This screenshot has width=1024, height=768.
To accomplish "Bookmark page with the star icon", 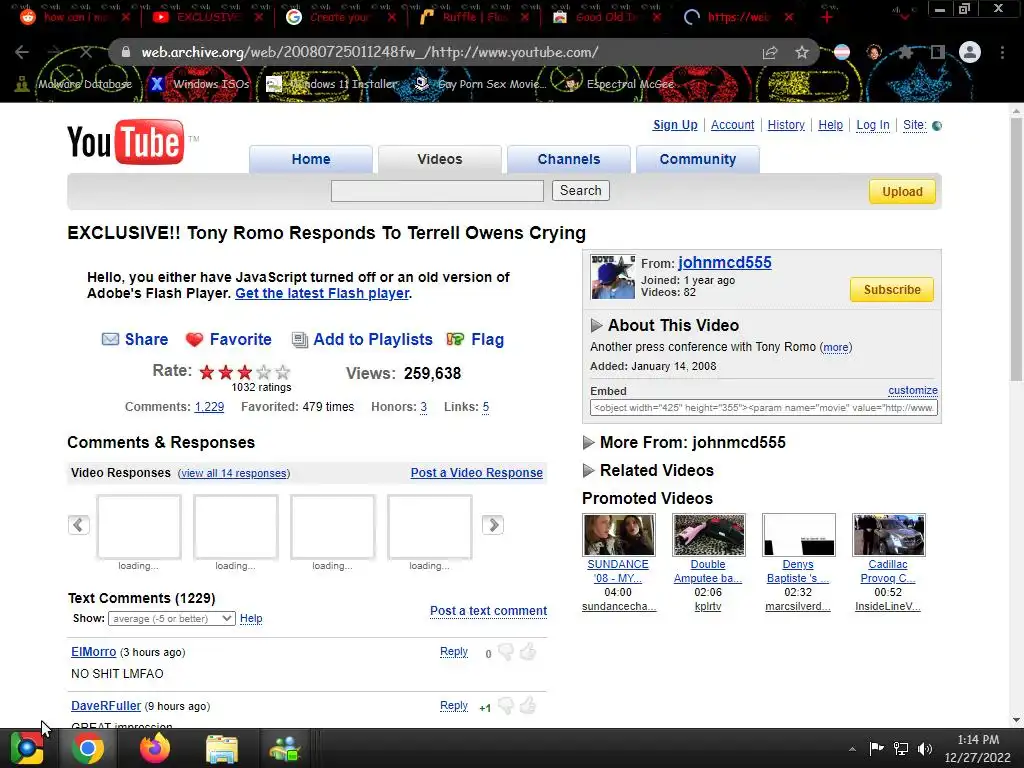I will tap(802, 52).
